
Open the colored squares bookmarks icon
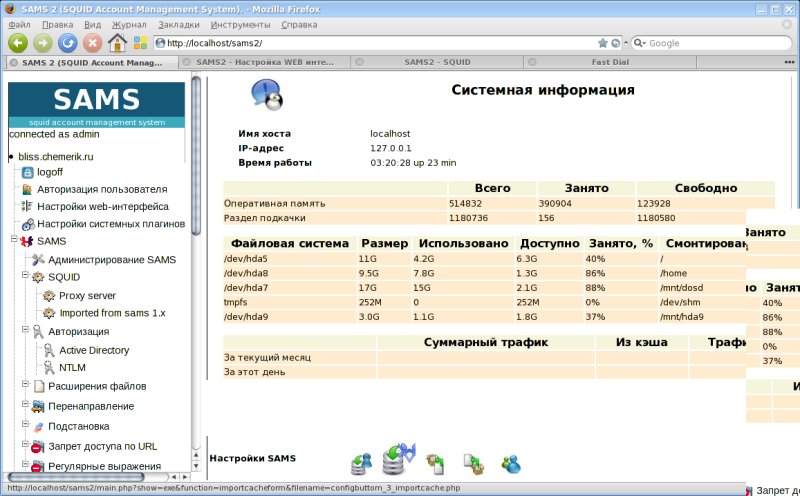click(140, 43)
